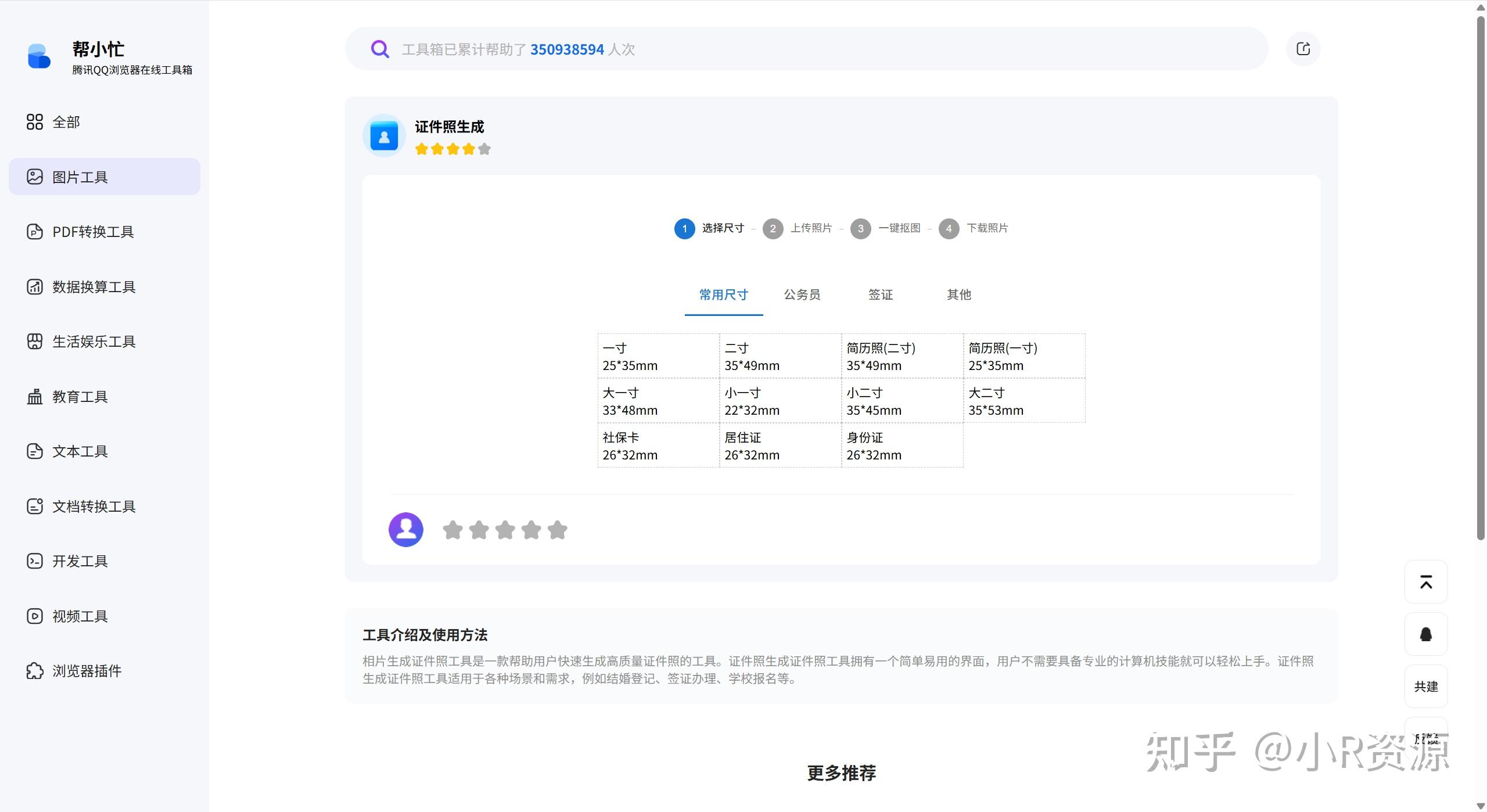Click the 帮小忙 logo icon

click(39, 56)
